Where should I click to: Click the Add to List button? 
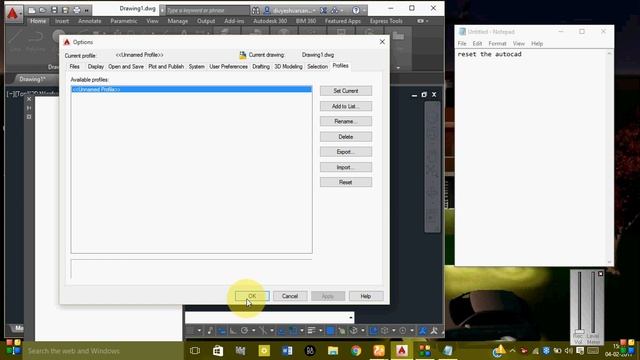(x=346, y=106)
